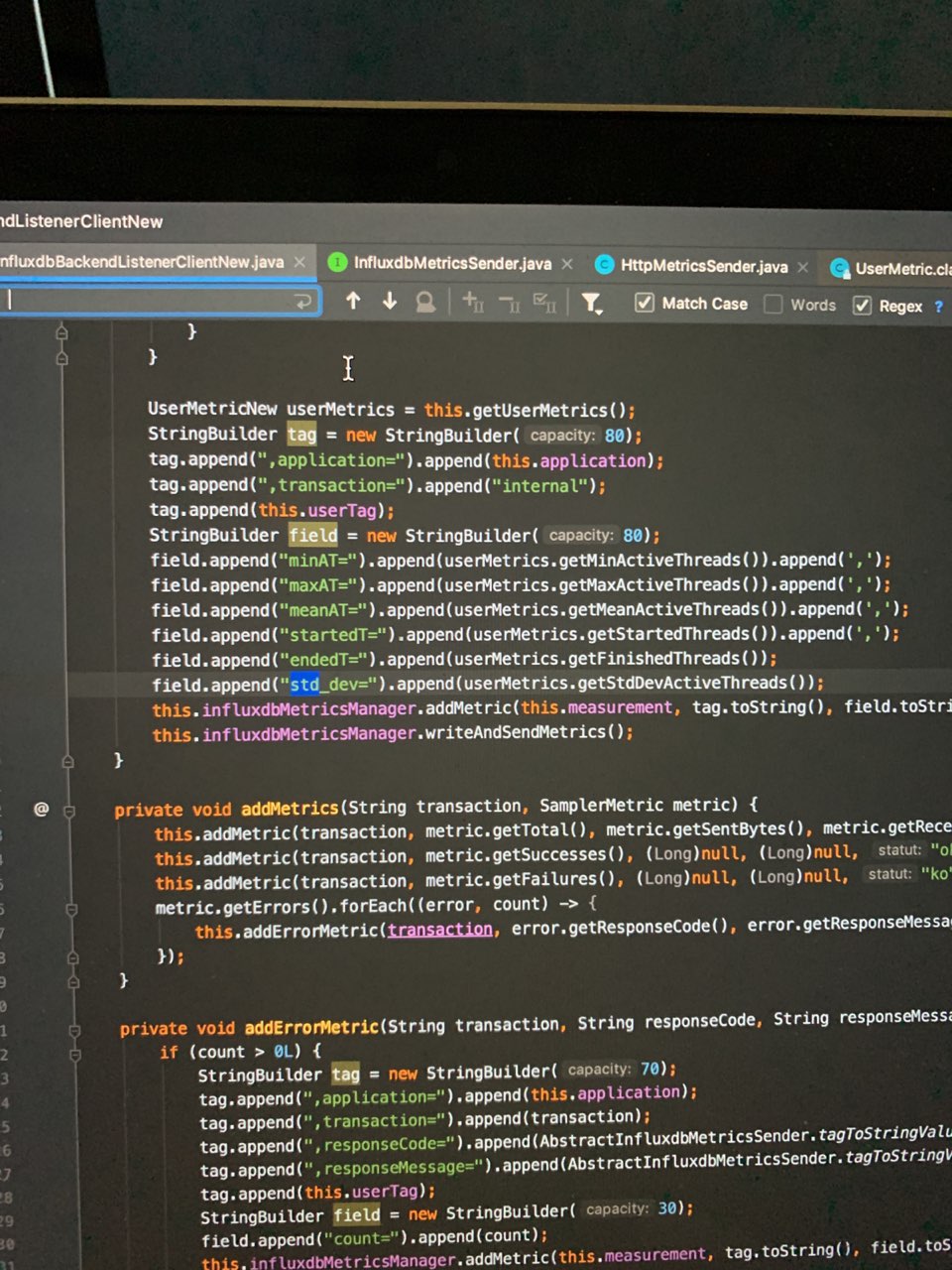Add selection for next occurrence icon
Screen dimensions: 952x1270
pos(473,302)
